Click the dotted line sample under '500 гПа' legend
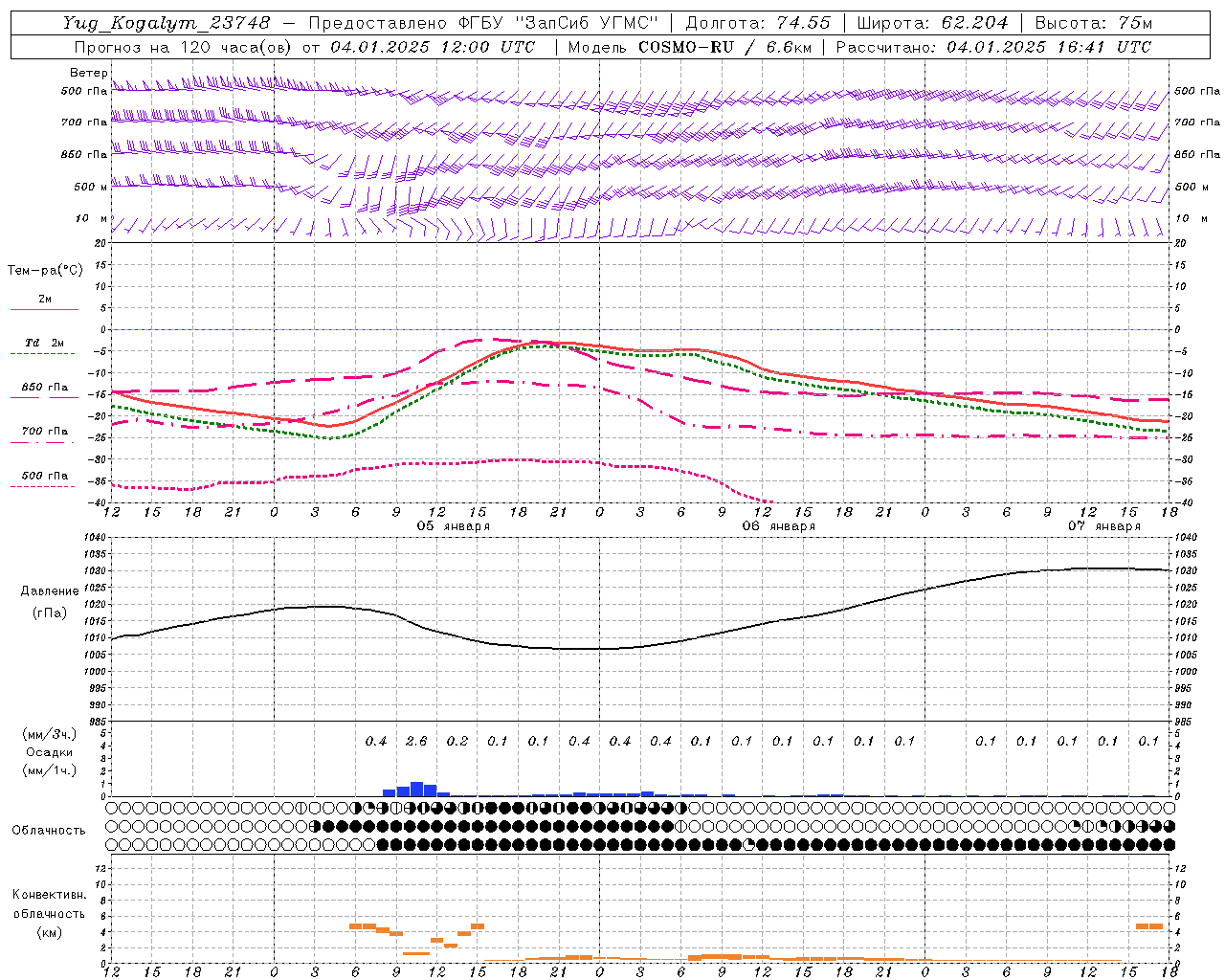 coord(44,486)
